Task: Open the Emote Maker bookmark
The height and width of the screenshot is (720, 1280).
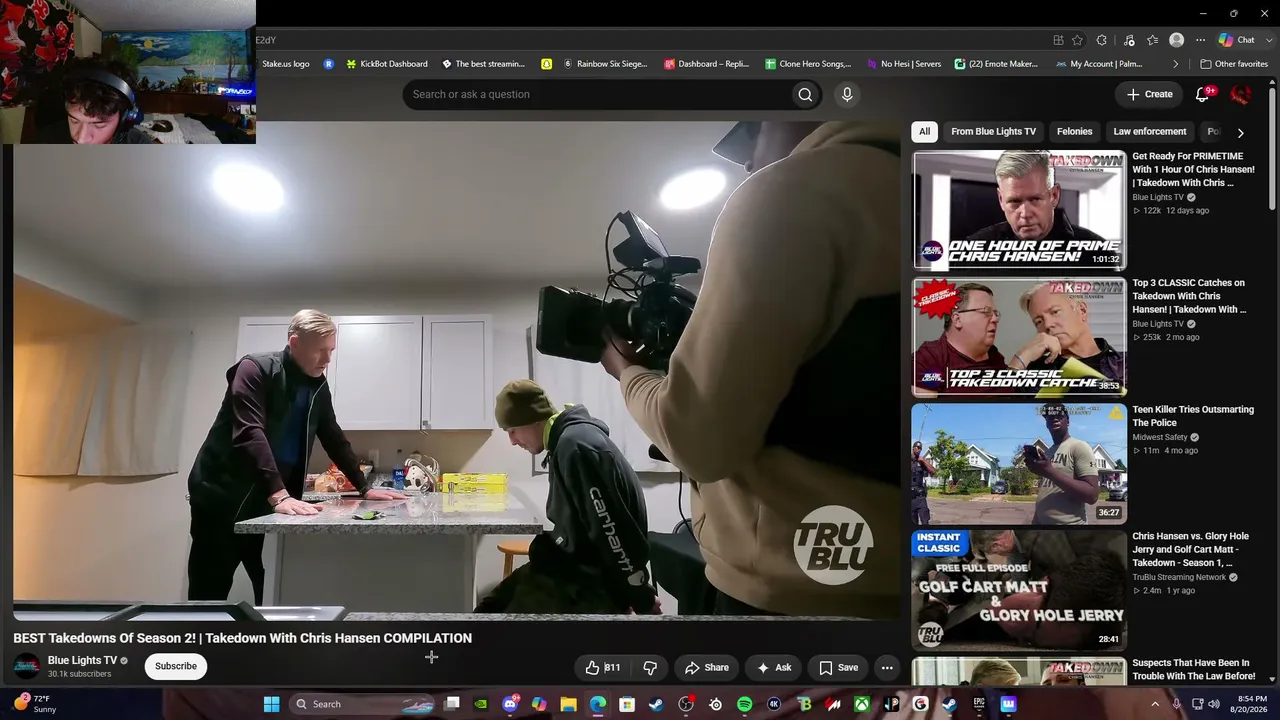Action: tap(996, 64)
